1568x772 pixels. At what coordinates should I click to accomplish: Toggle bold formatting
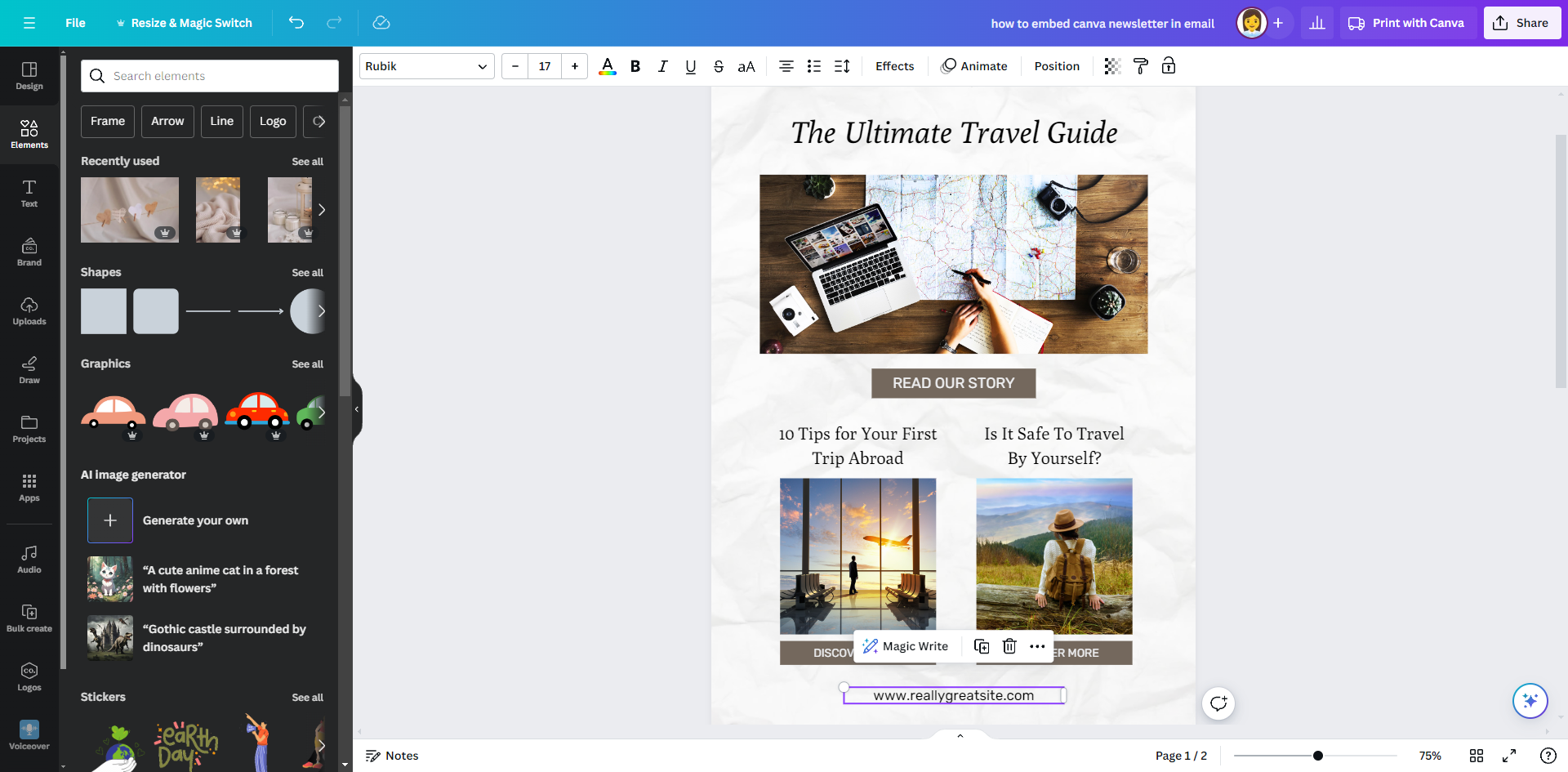(x=635, y=66)
